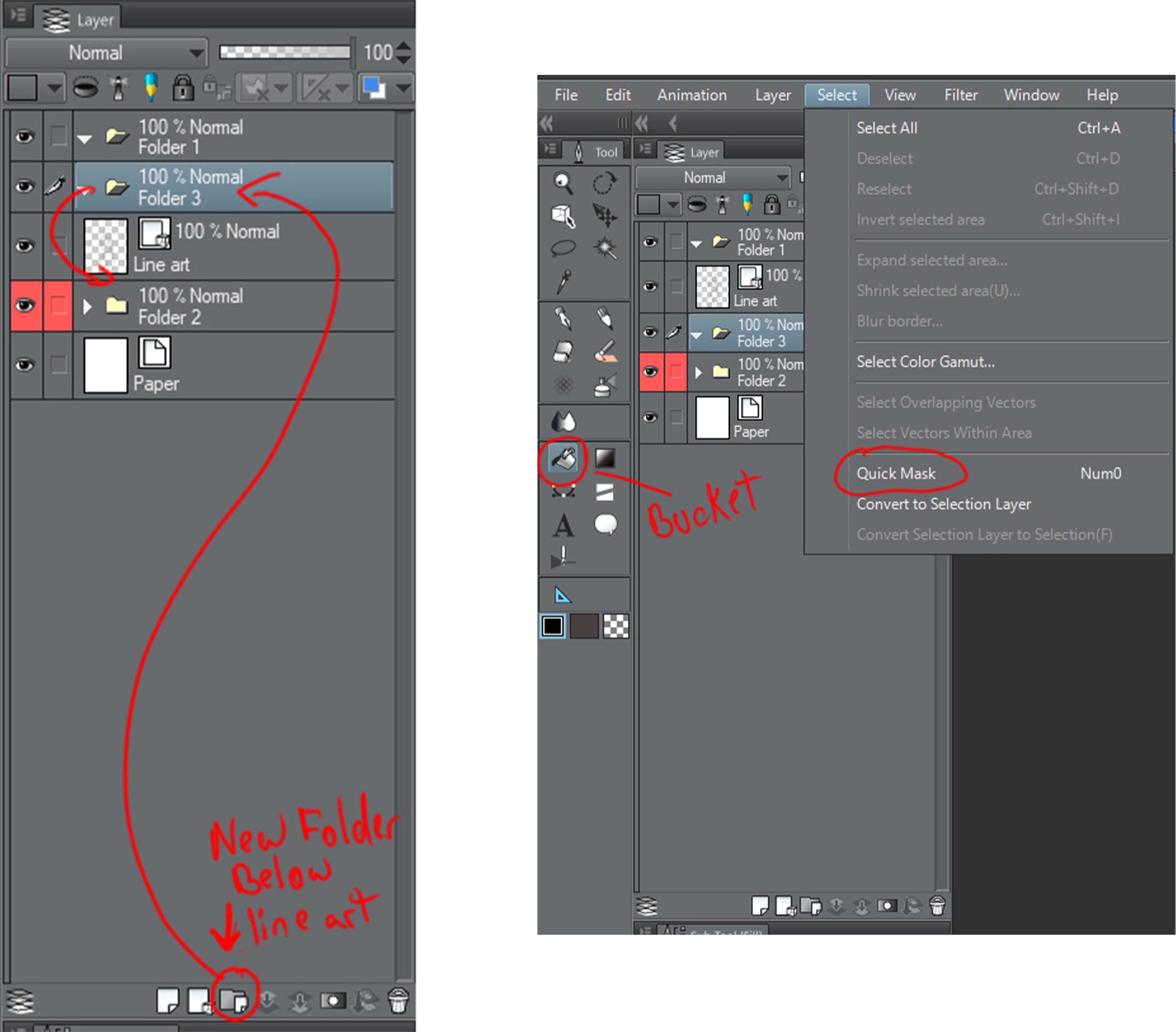
Task: Toggle Lock Layer icon in left panel
Action: coord(183,88)
